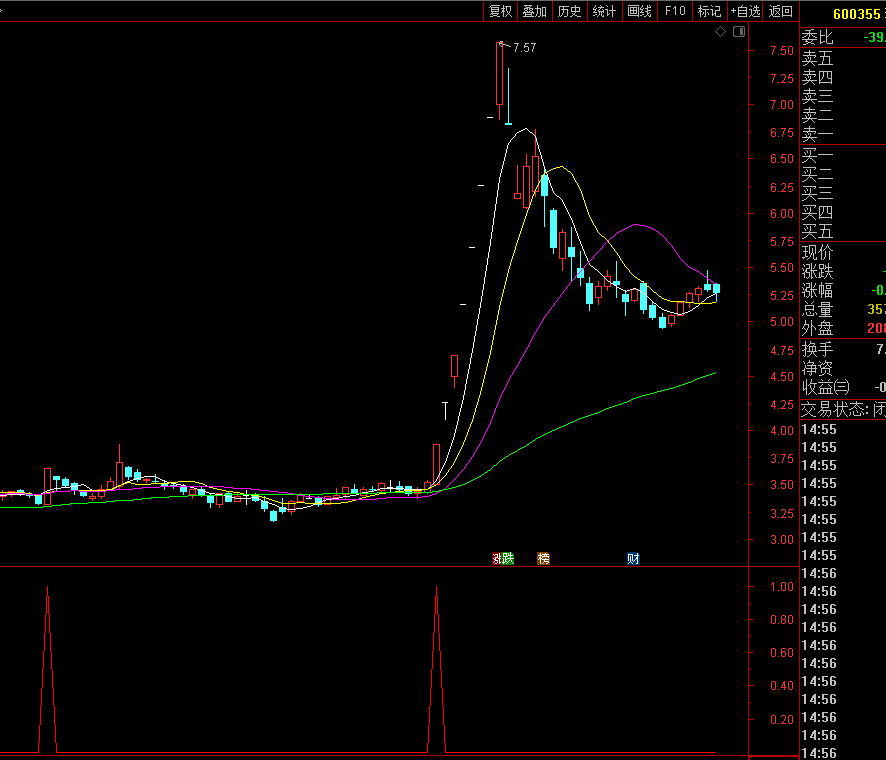886x760 pixels.
Task: Toggle side panel icon at chart top-right
Action: (739, 32)
